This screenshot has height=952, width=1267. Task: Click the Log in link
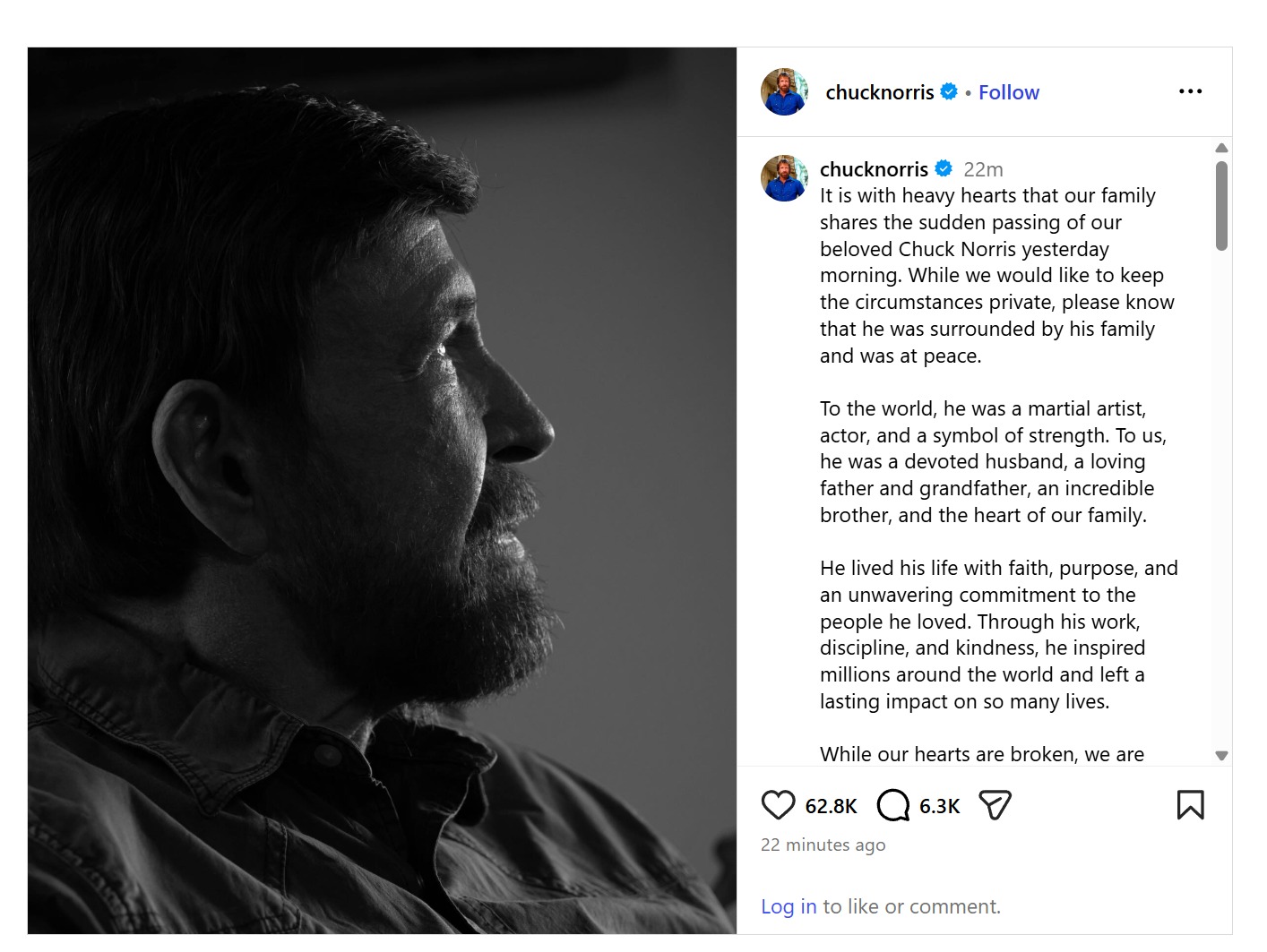click(789, 906)
